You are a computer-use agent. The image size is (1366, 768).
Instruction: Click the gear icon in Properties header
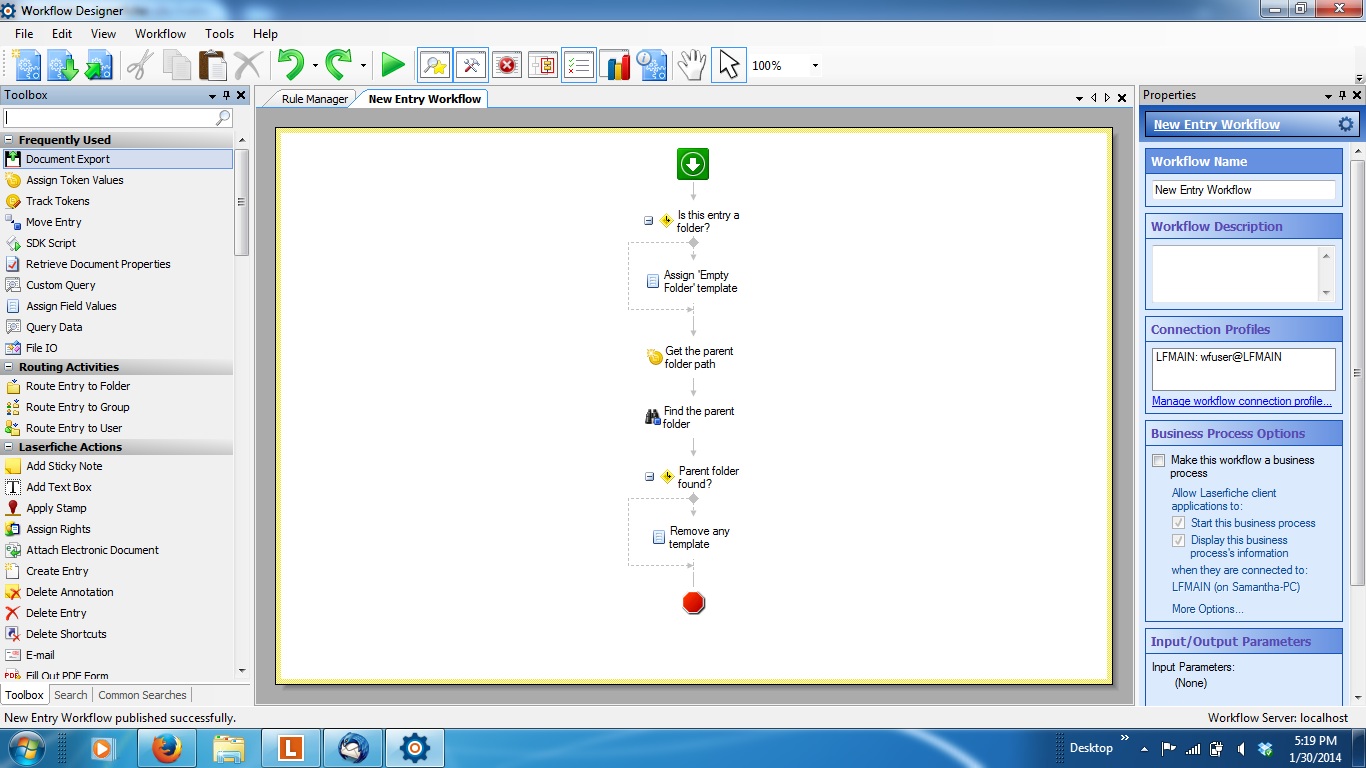(x=1346, y=124)
